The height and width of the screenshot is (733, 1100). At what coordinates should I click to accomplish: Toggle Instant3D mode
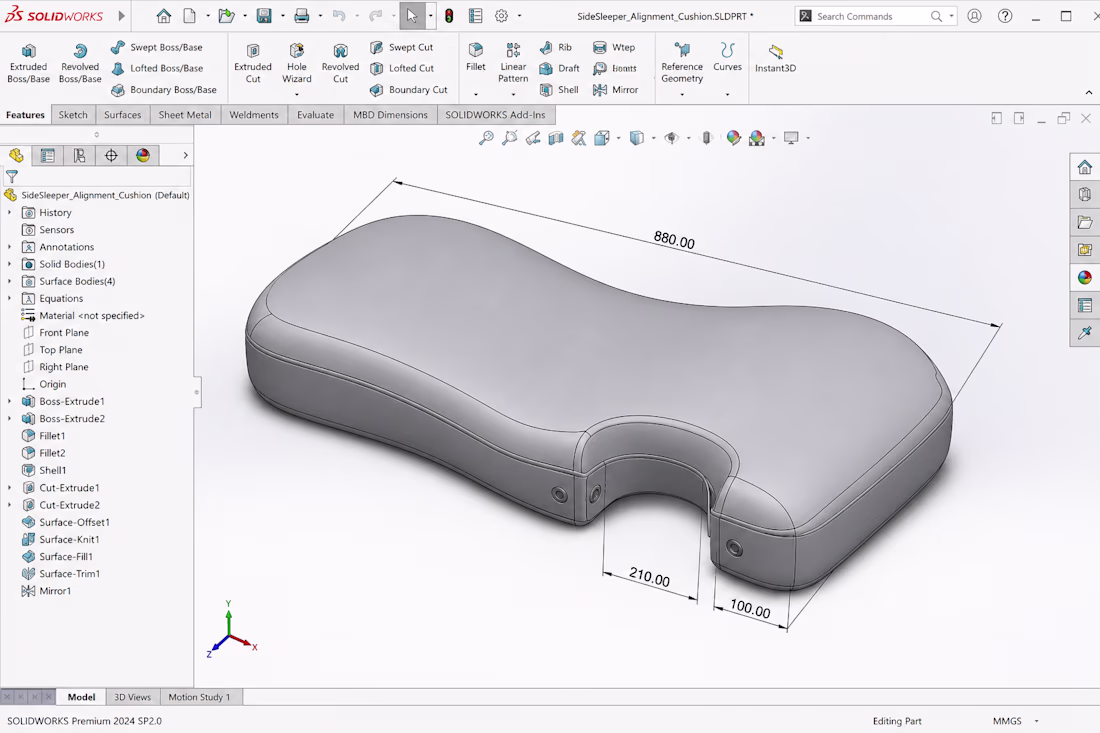tap(775, 57)
